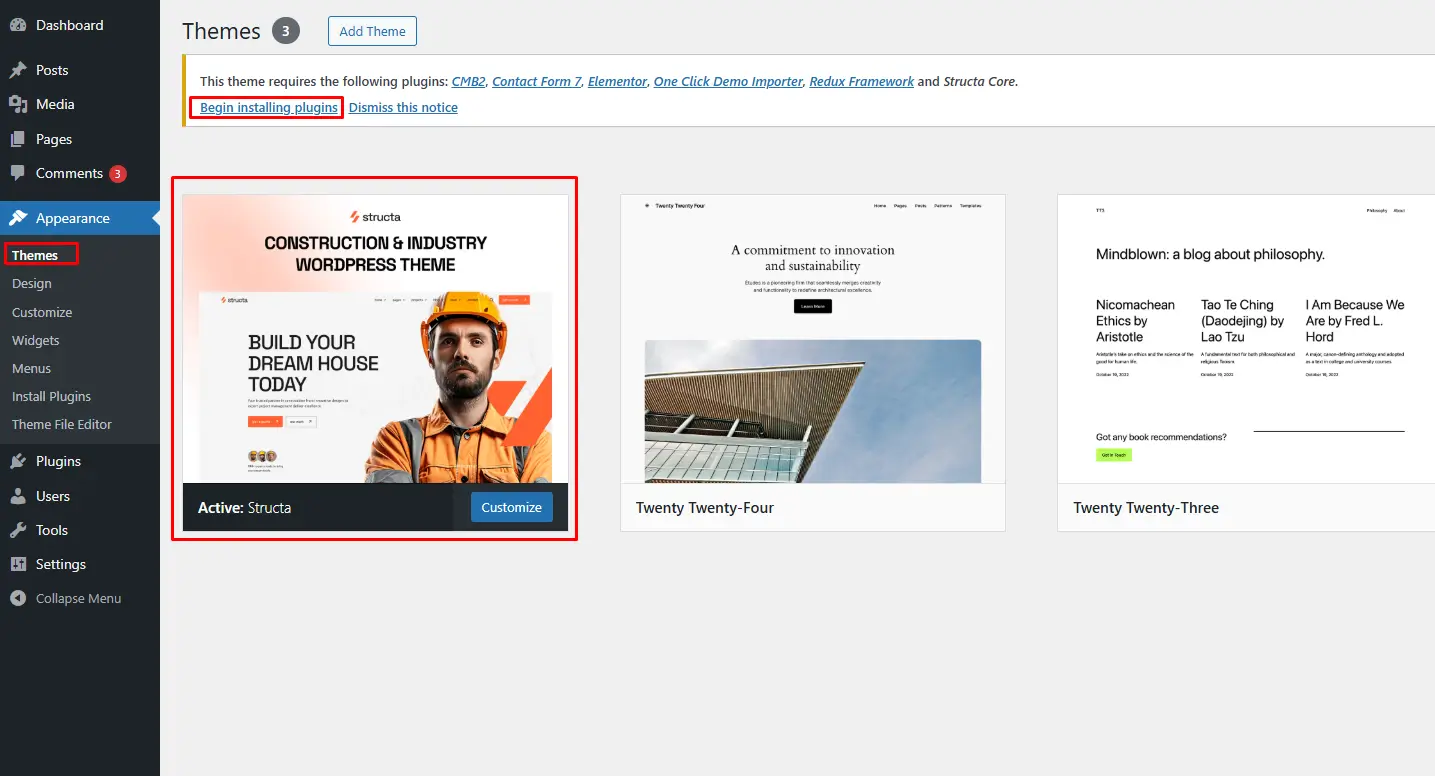Open the Elementor plugin link
This screenshot has height=776, width=1435.
pyautogui.click(x=617, y=81)
